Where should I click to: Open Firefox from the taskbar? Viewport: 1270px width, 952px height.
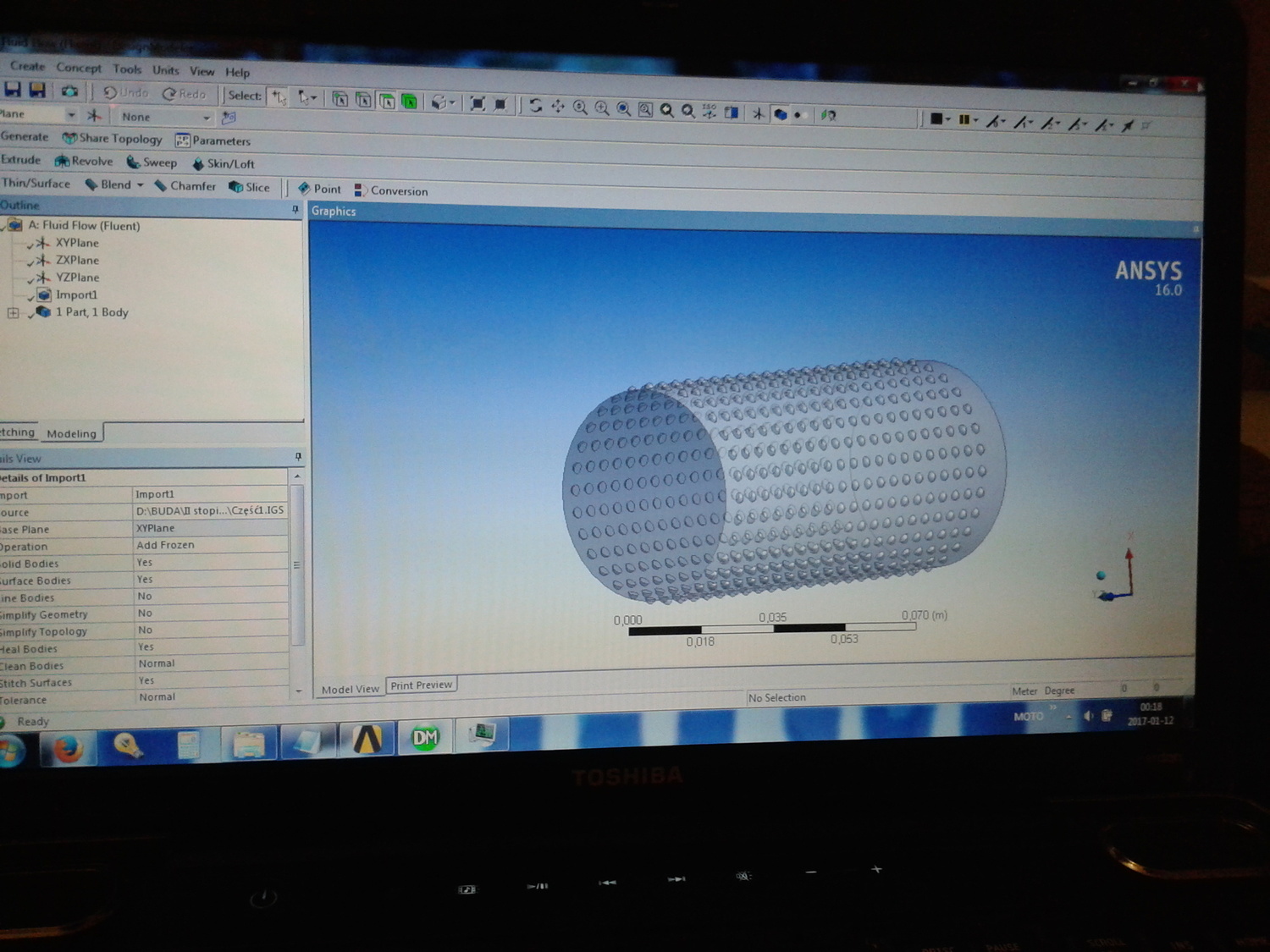[68, 749]
